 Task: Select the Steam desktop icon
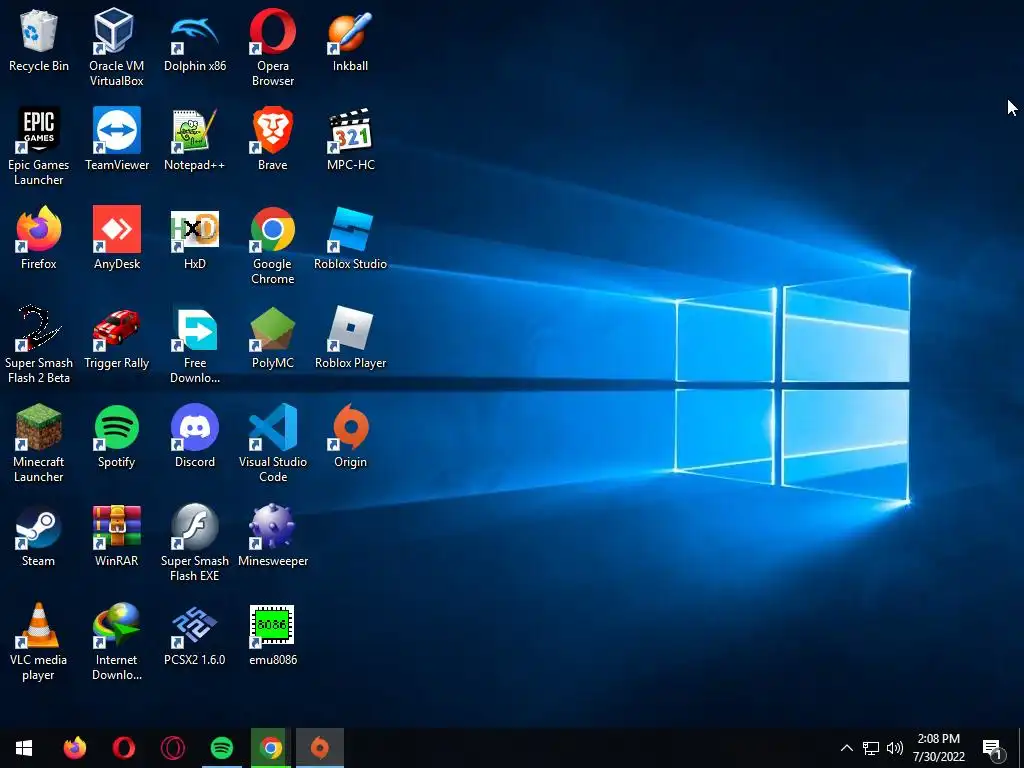[39, 536]
